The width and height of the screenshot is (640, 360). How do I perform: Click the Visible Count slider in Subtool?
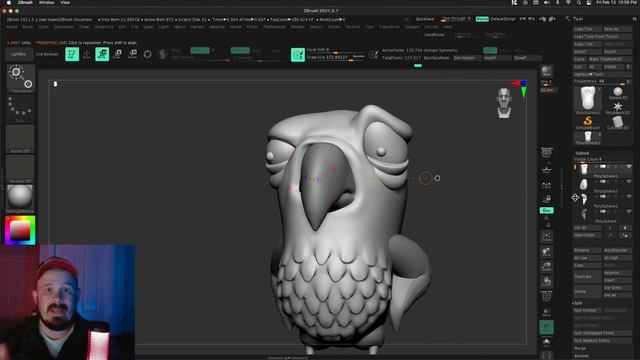click(602, 159)
